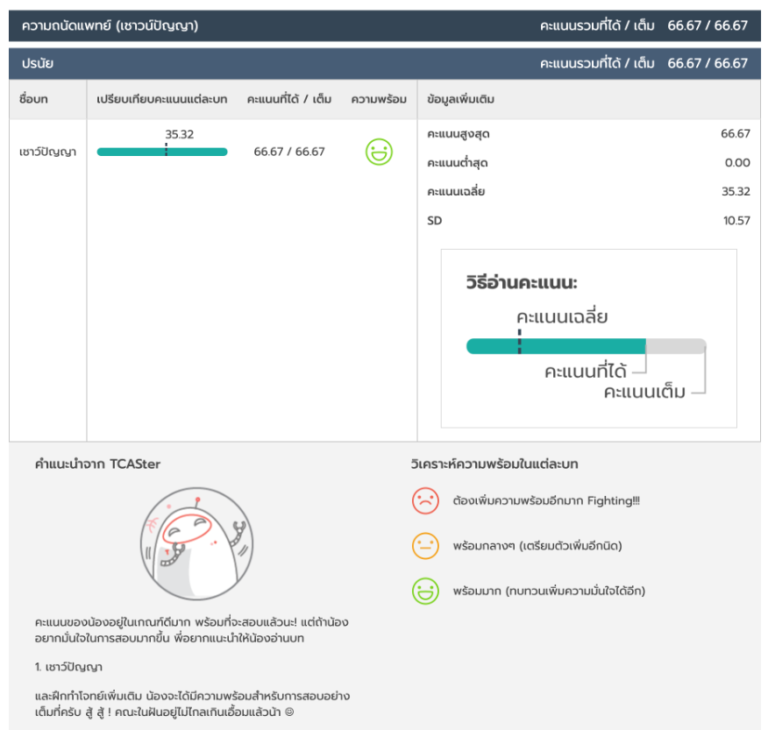Collapse the ปรนัย section header
The image size is (768, 730).
click(x=384, y=63)
